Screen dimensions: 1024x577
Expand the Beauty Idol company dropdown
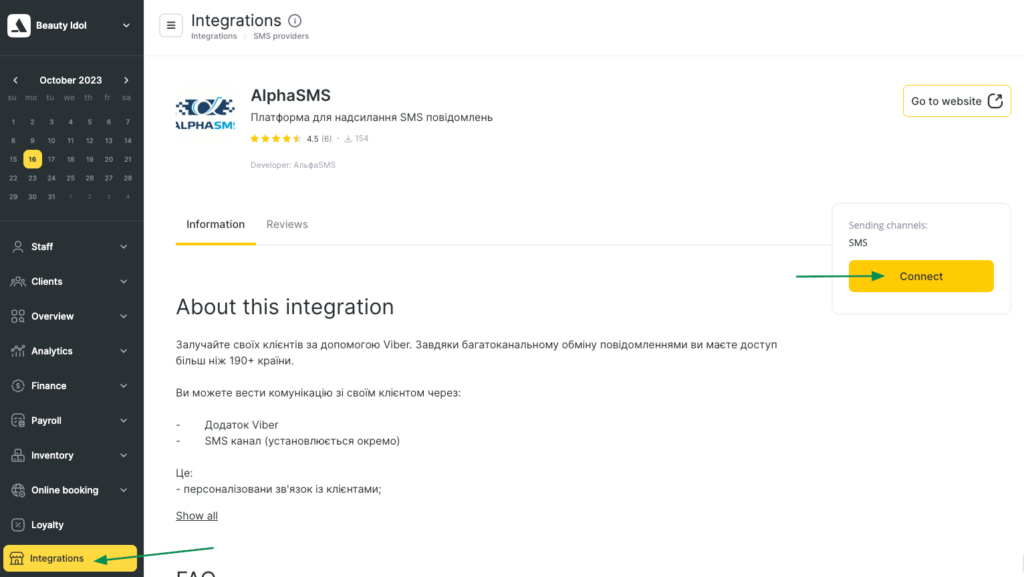(x=126, y=26)
